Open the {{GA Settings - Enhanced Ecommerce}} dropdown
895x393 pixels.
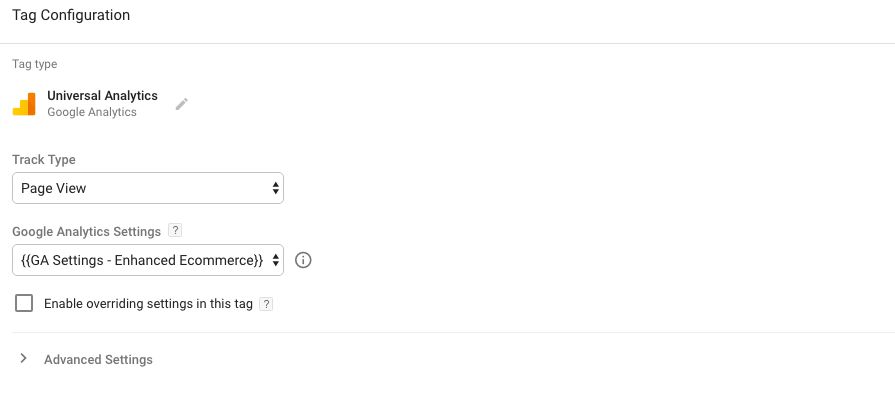[x=148, y=261]
